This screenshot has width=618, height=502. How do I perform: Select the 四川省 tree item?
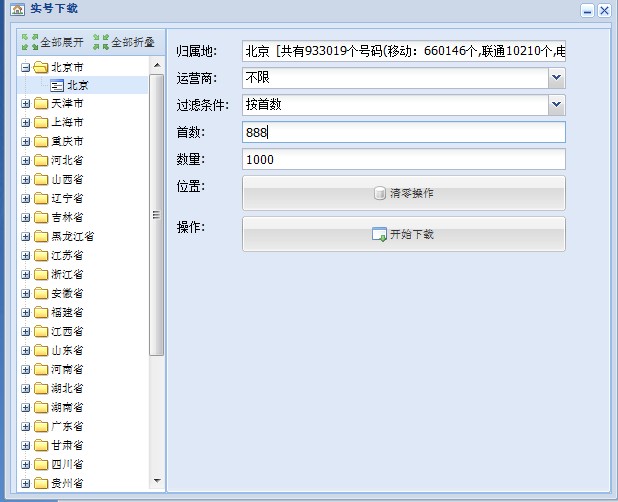pos(67,465)
